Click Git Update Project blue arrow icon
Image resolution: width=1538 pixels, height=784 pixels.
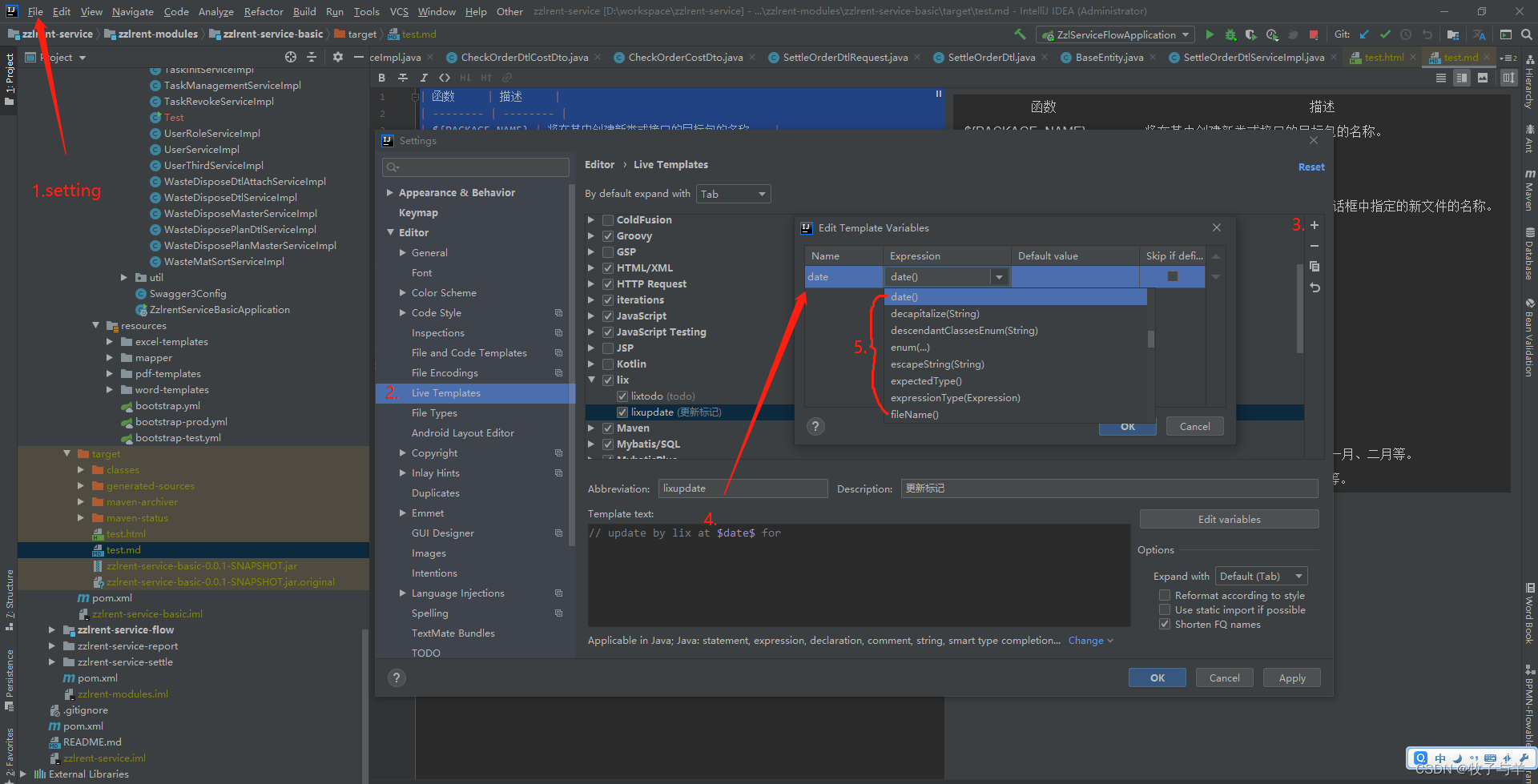1364,34
